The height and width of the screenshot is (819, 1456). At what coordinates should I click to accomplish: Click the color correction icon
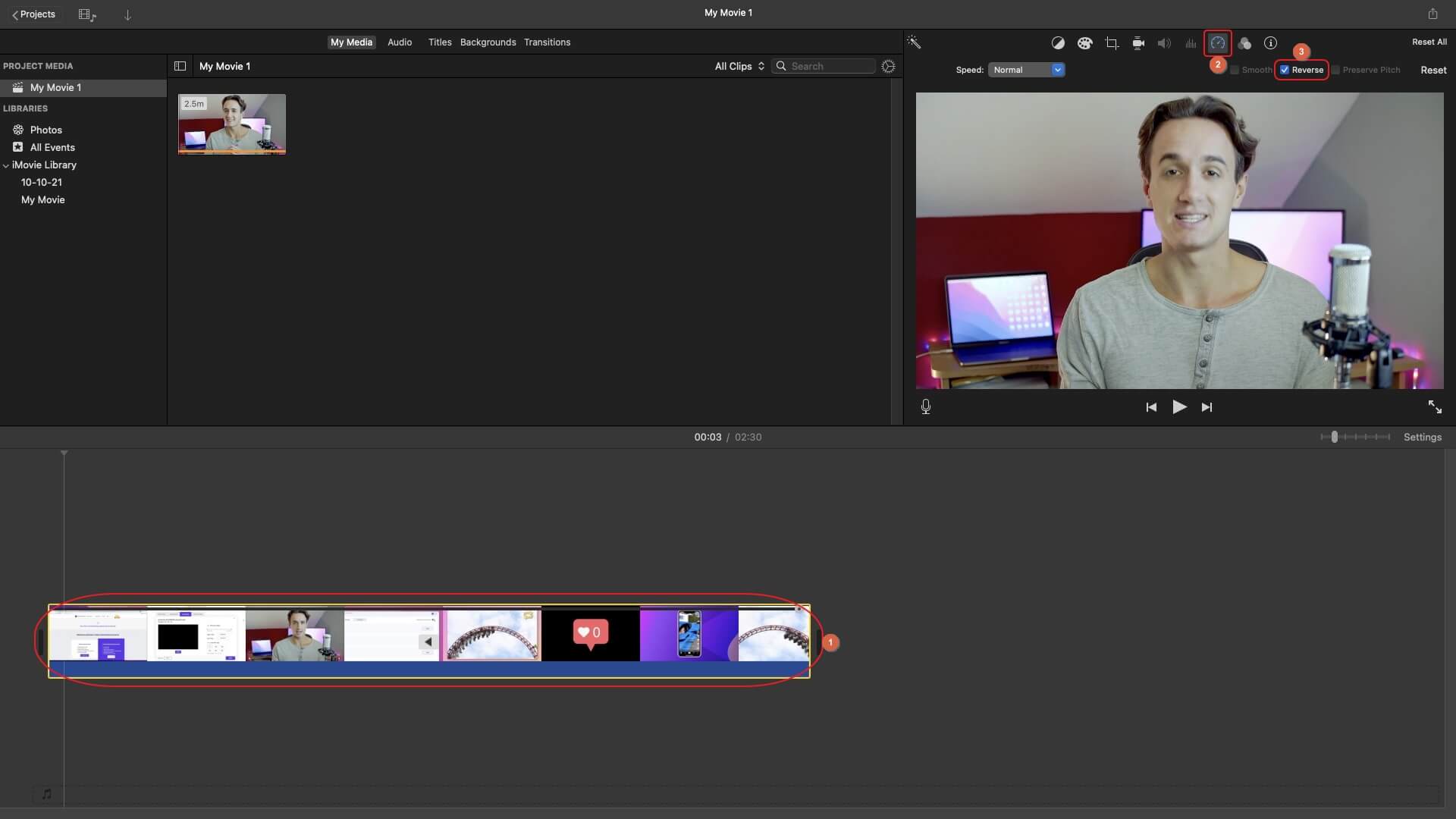pos(1085,43)
